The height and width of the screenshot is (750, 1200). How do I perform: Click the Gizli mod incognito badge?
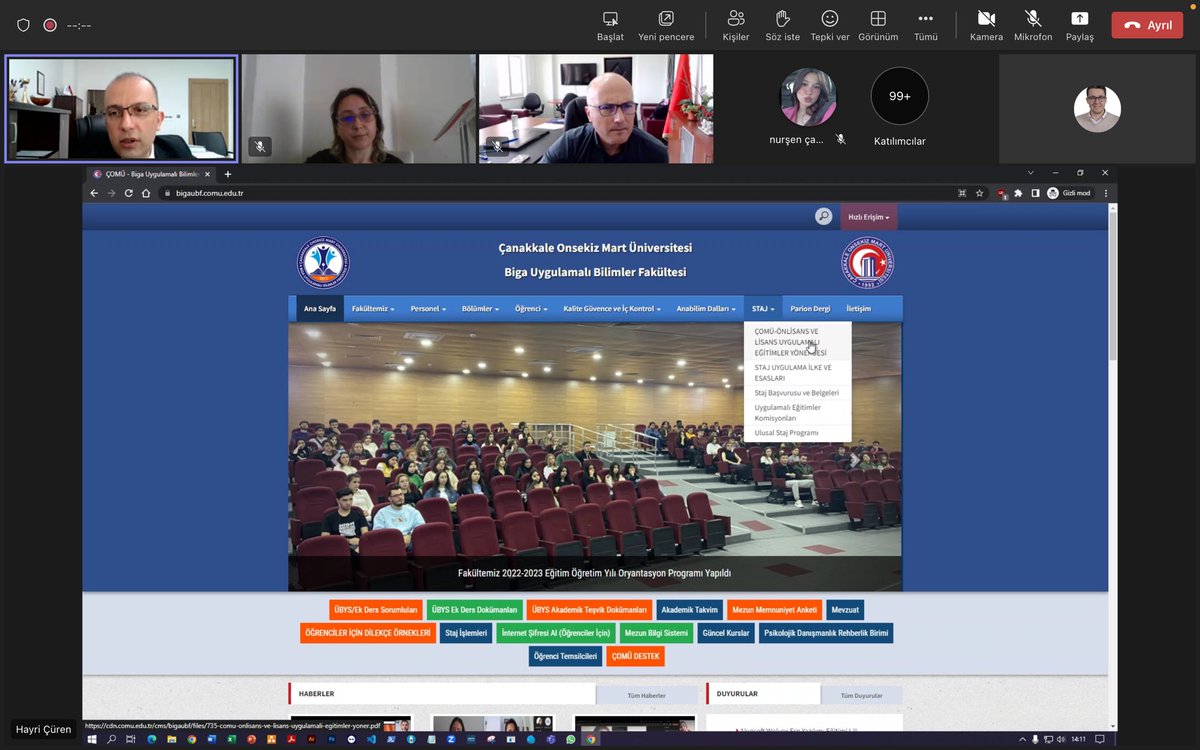pyautogui.click(x=1069, y=193)
